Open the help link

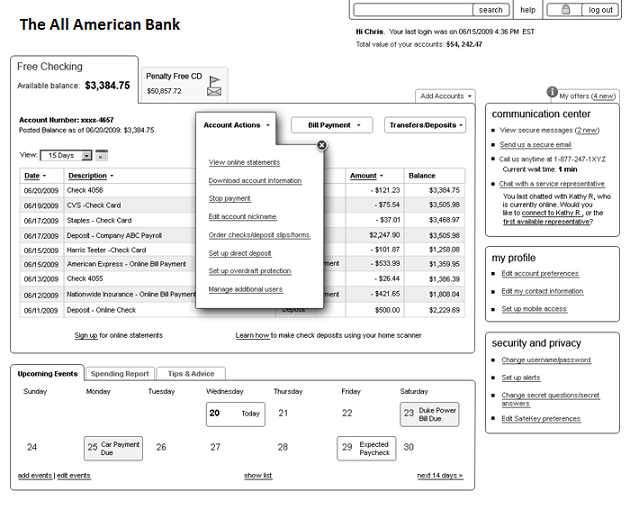tap(528, 10)
